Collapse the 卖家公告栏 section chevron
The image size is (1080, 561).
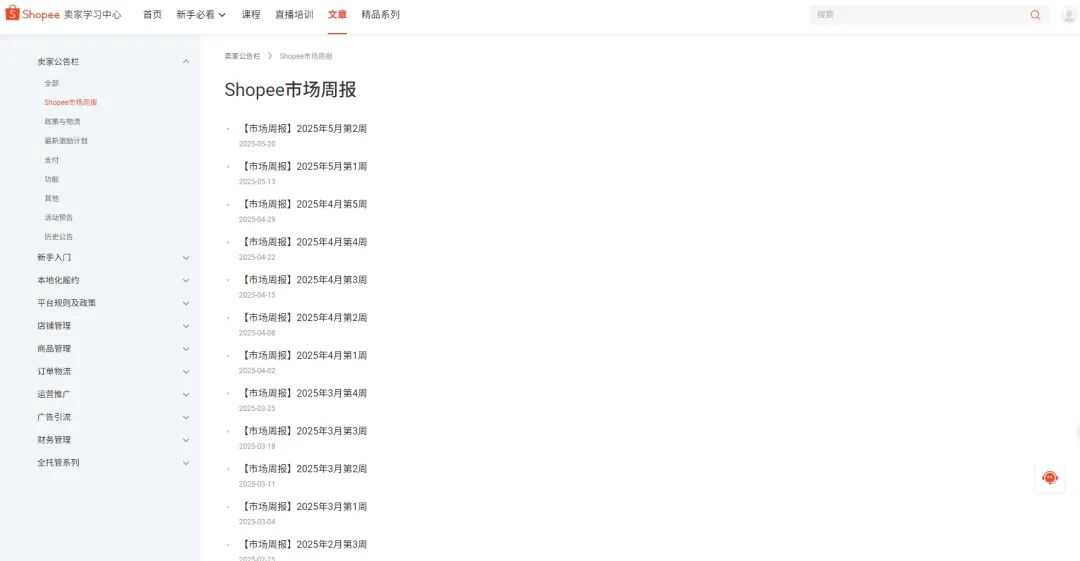tap(186, 61)
